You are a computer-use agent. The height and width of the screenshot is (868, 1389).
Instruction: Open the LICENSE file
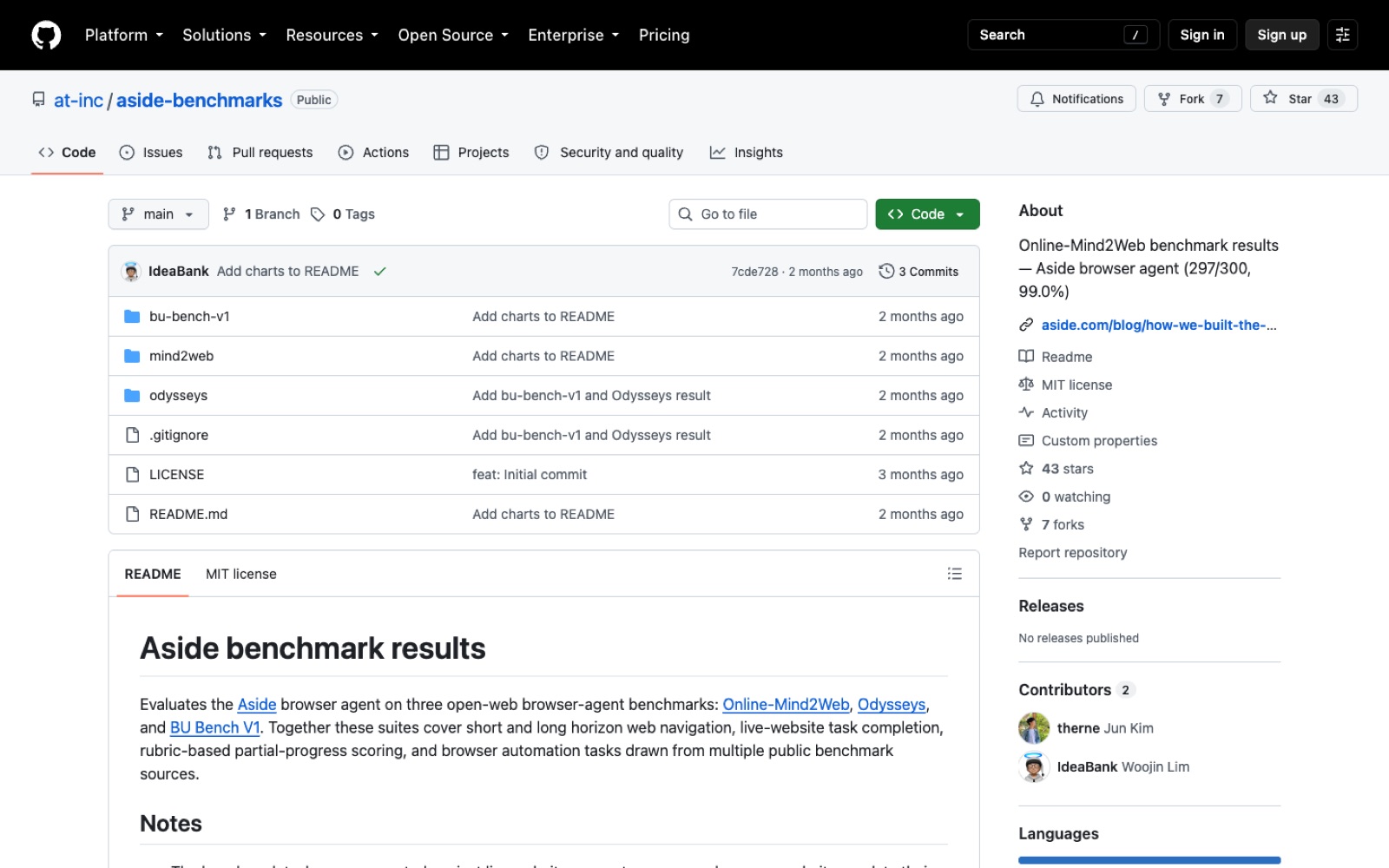[x=177, y=475]
